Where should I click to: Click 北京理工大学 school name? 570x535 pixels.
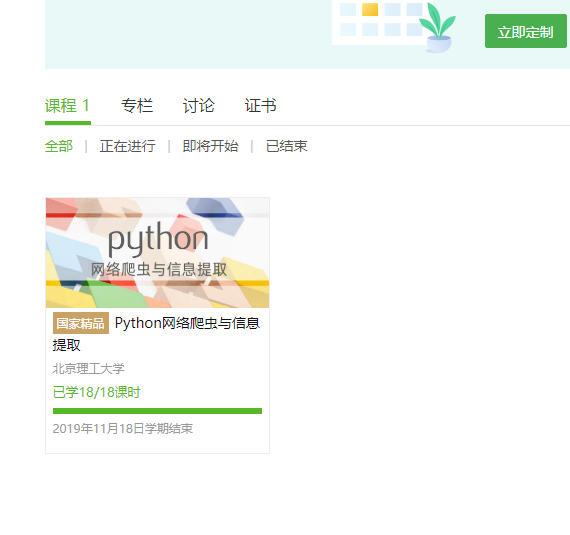(88, 369)
